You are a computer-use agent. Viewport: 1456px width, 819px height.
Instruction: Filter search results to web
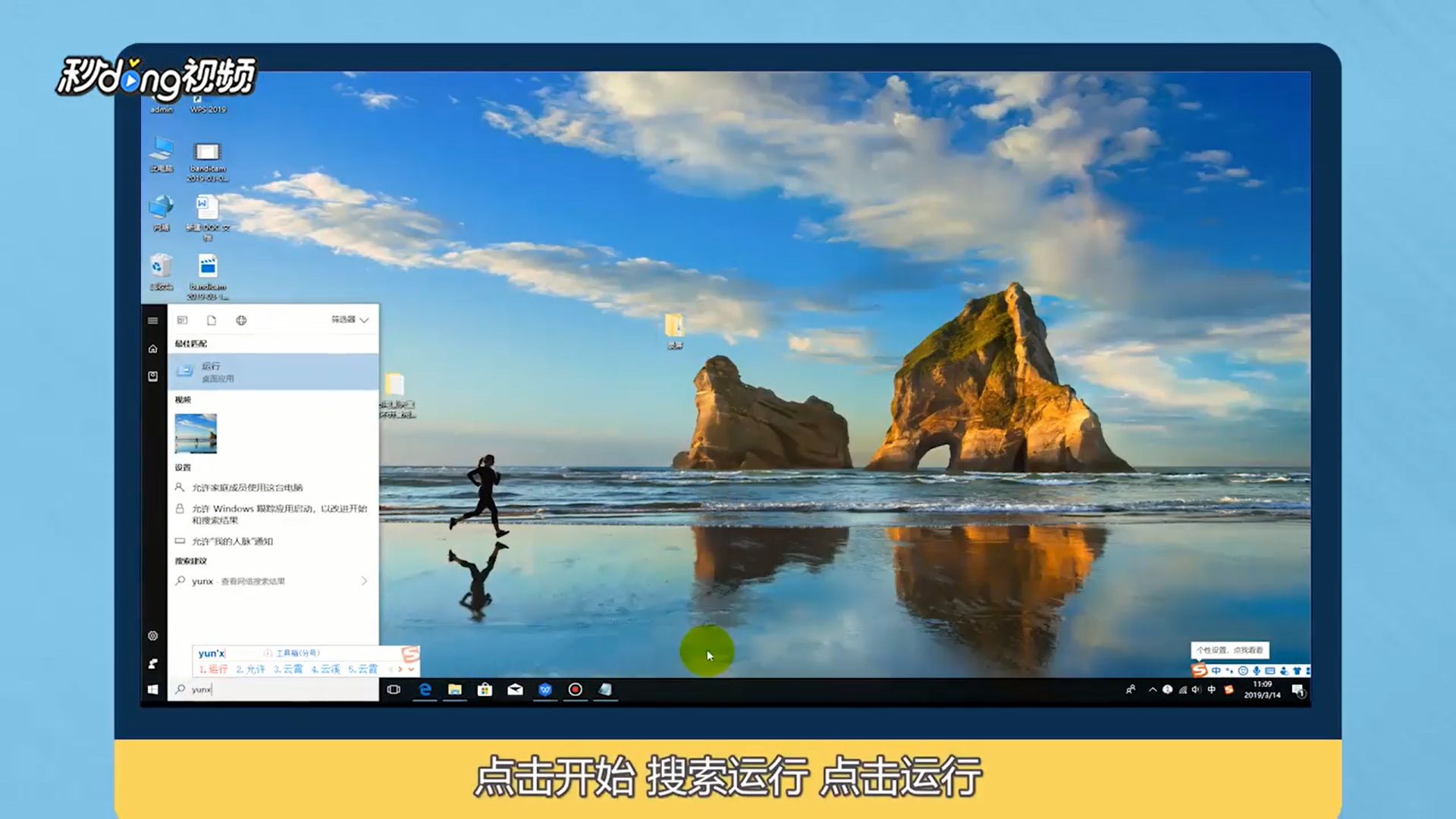tap(241, 320)
